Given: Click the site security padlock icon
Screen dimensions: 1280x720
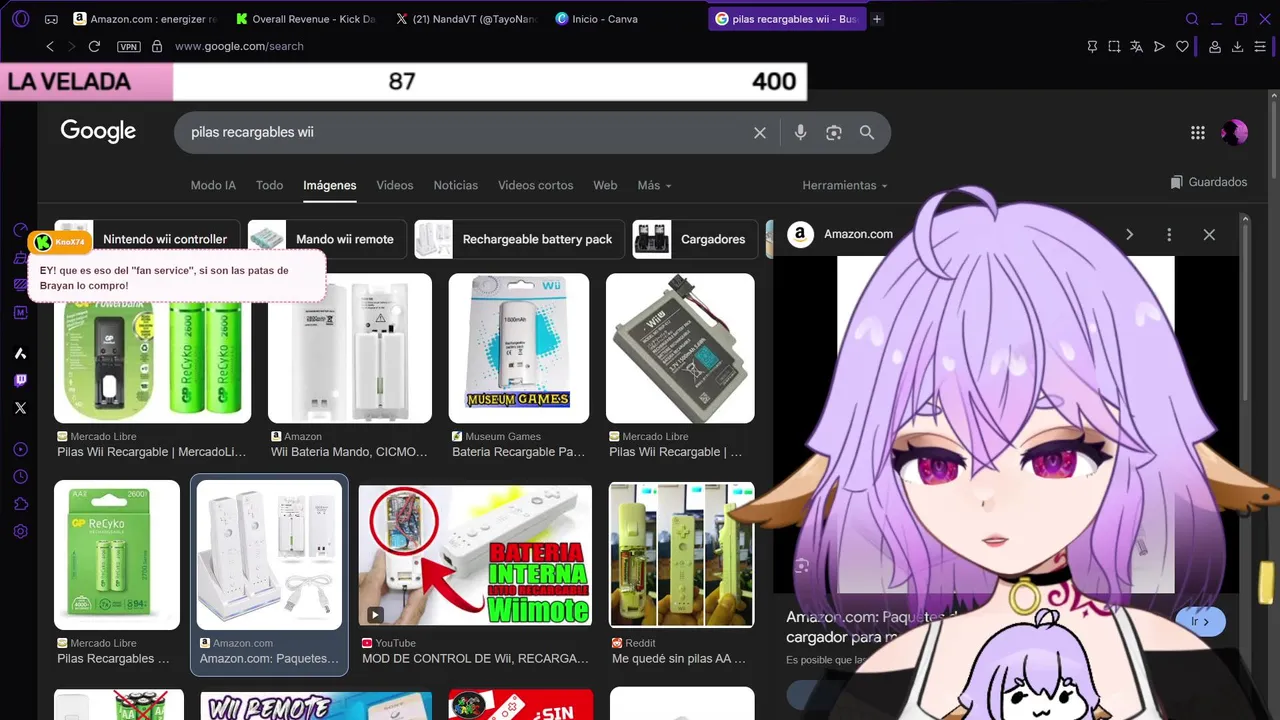Looking at the screenshot, I should (x=157, y=46).
